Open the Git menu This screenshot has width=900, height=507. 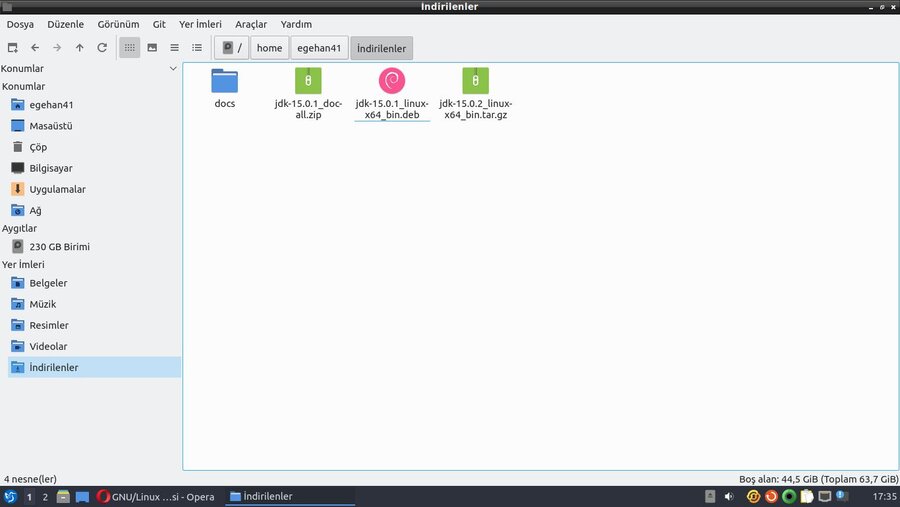(x=159, y=24)
